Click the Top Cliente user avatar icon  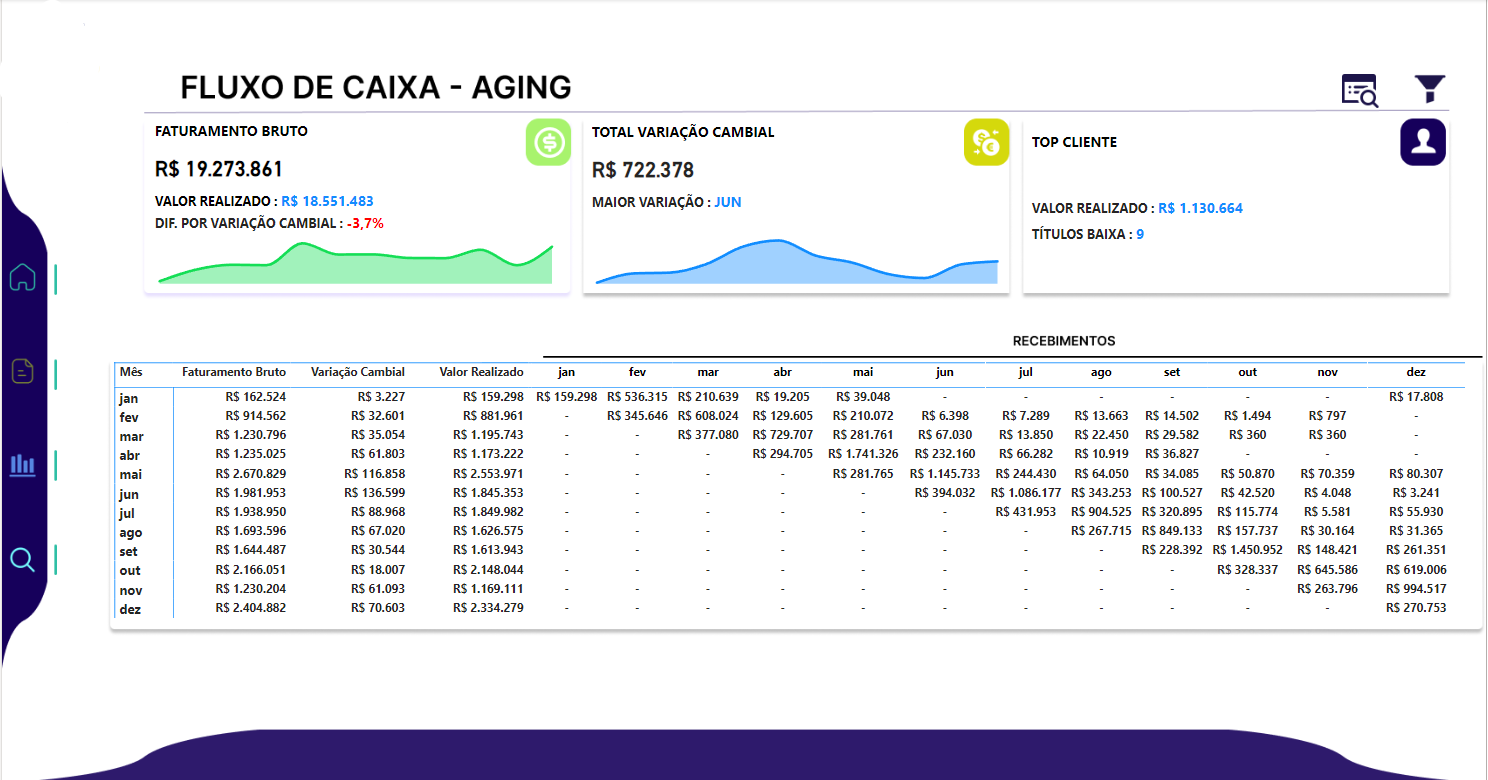1423,142
